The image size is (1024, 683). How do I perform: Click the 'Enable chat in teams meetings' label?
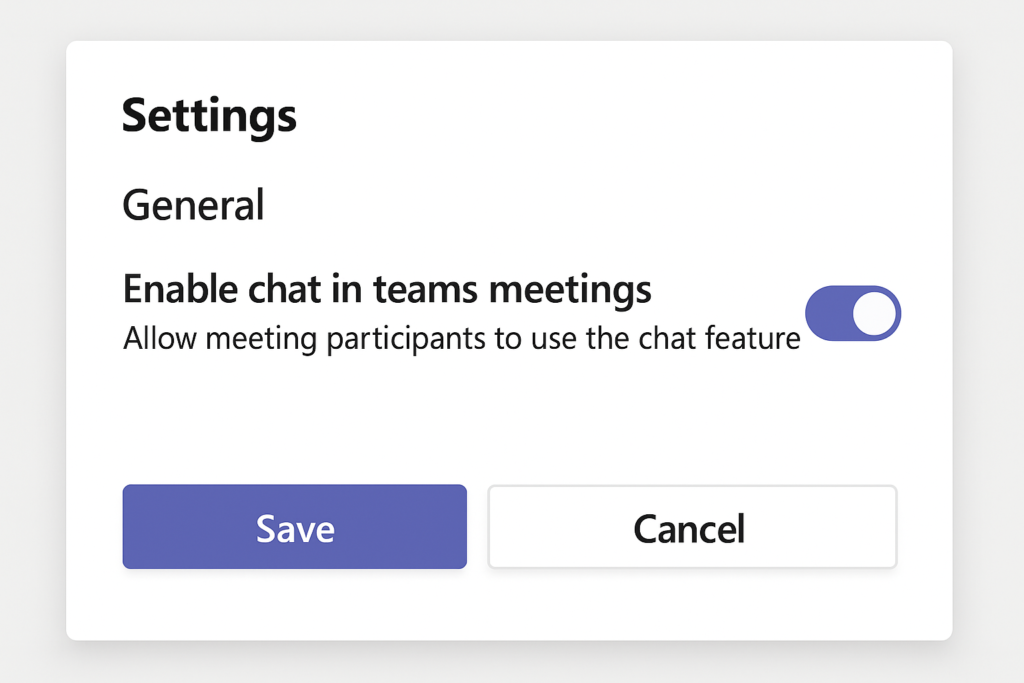(x=387, y=289)
